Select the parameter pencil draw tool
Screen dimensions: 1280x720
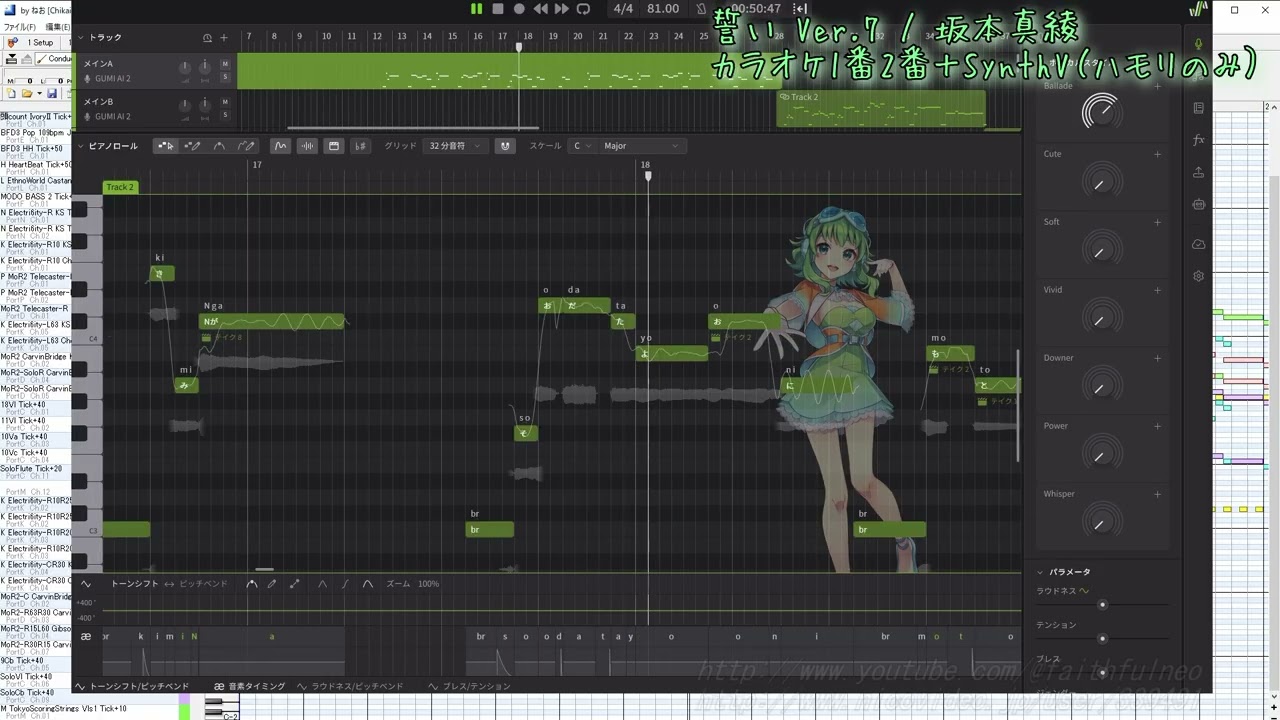pyautogui.click(x=272, y=584)
